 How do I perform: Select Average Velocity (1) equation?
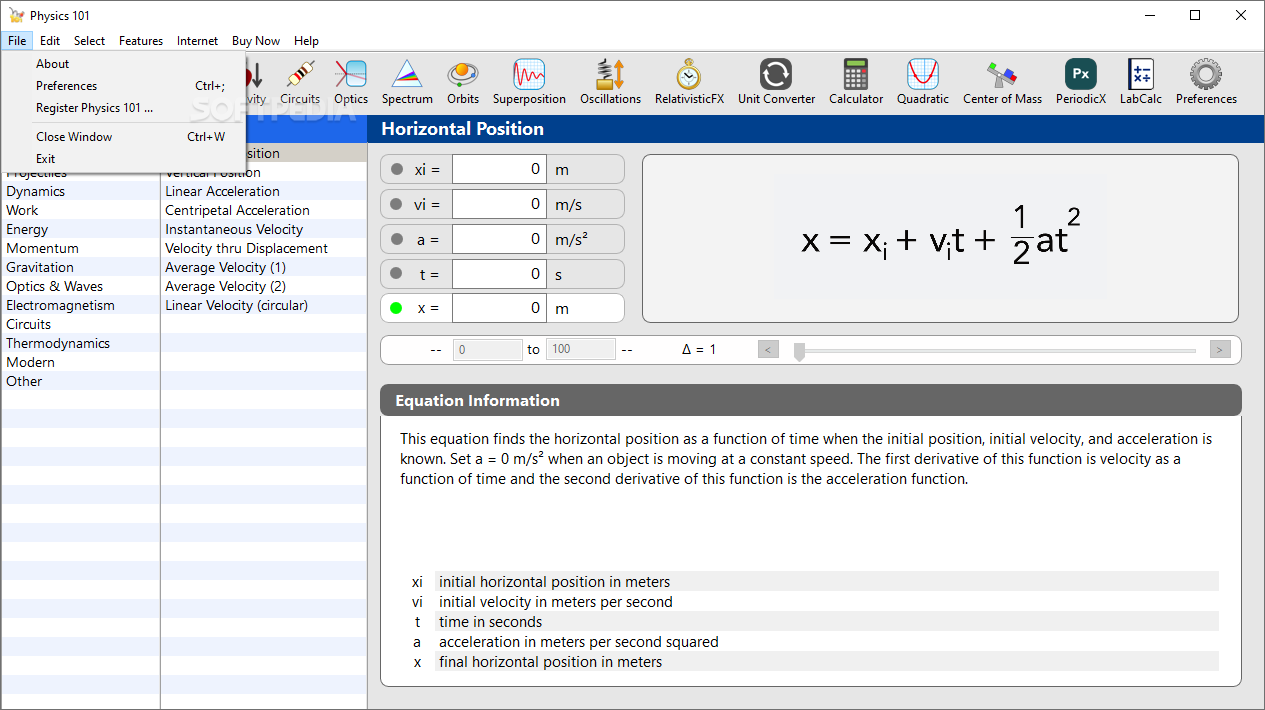tap(264, 267)
